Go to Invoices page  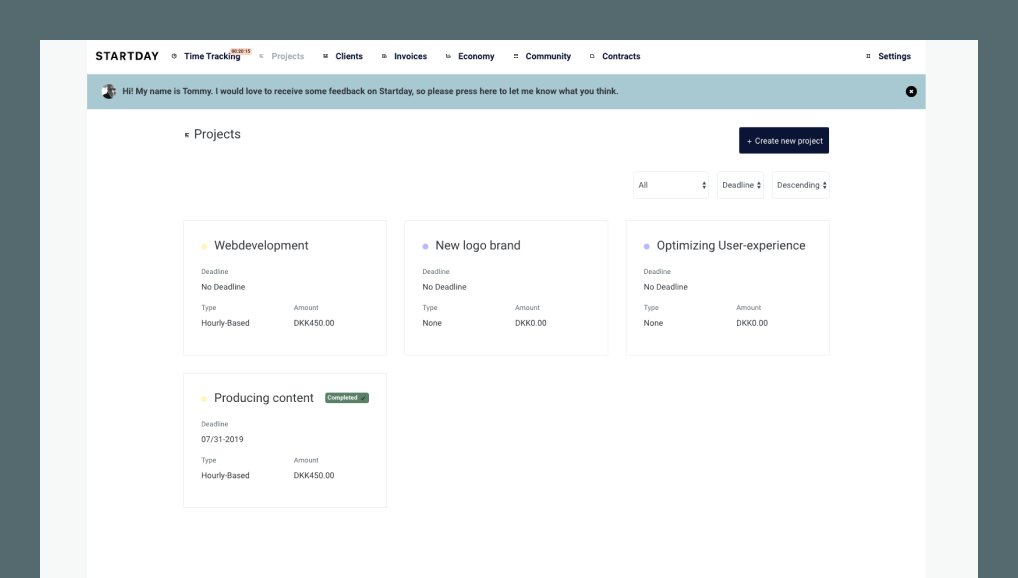pyautogui.click(x=410, y=57)
